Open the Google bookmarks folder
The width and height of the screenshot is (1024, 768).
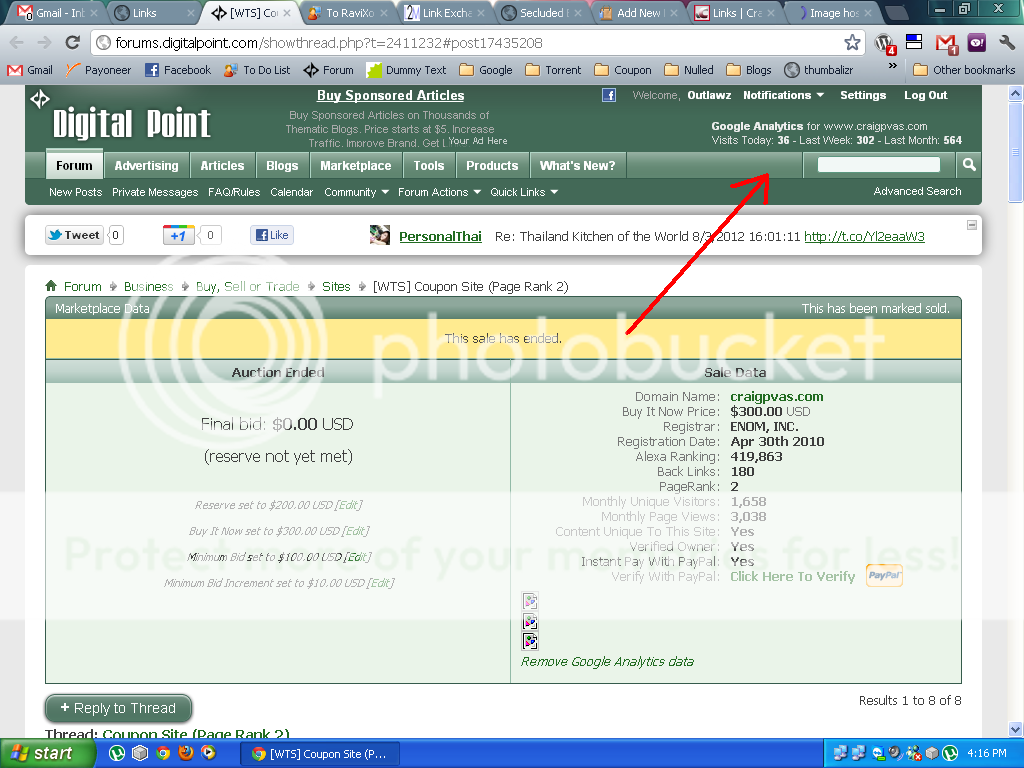click(x=486, y=70)
